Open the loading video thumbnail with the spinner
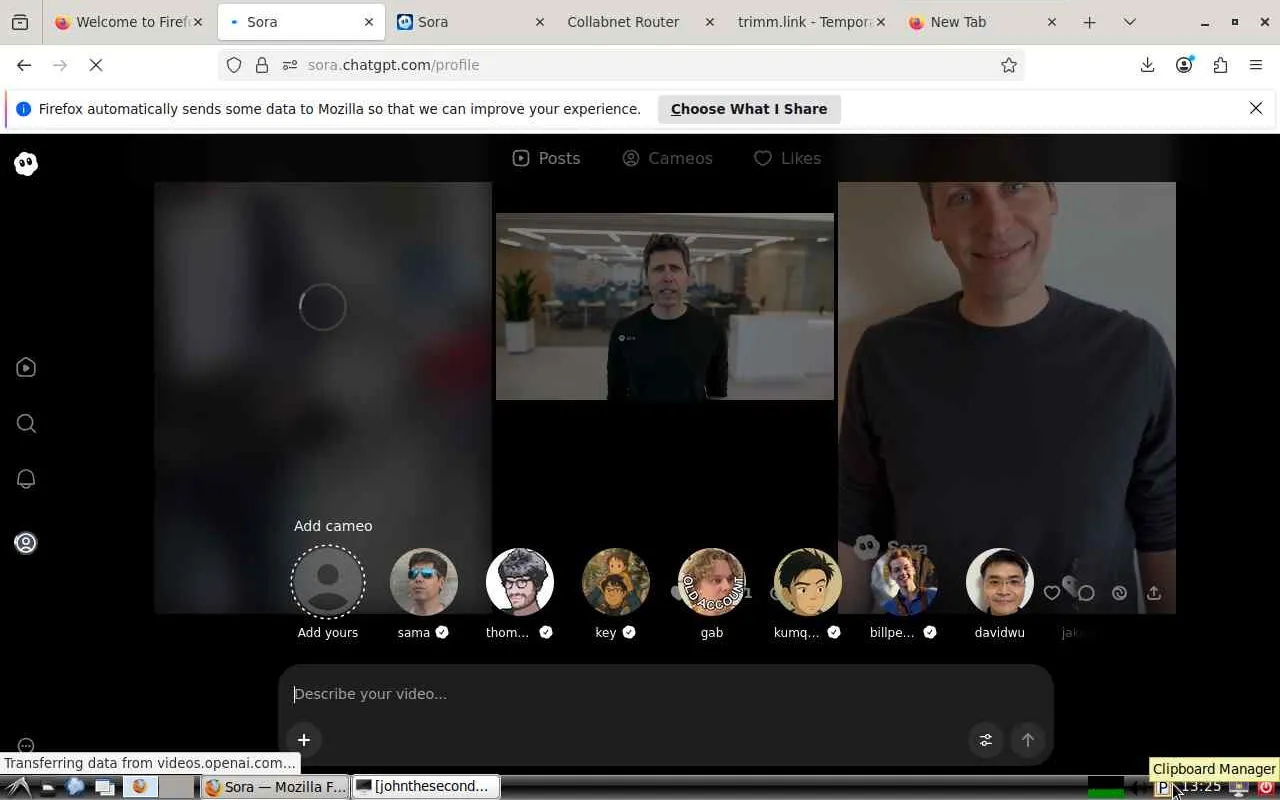Viewport: 1280px width, 800px height. coord(323,397)
